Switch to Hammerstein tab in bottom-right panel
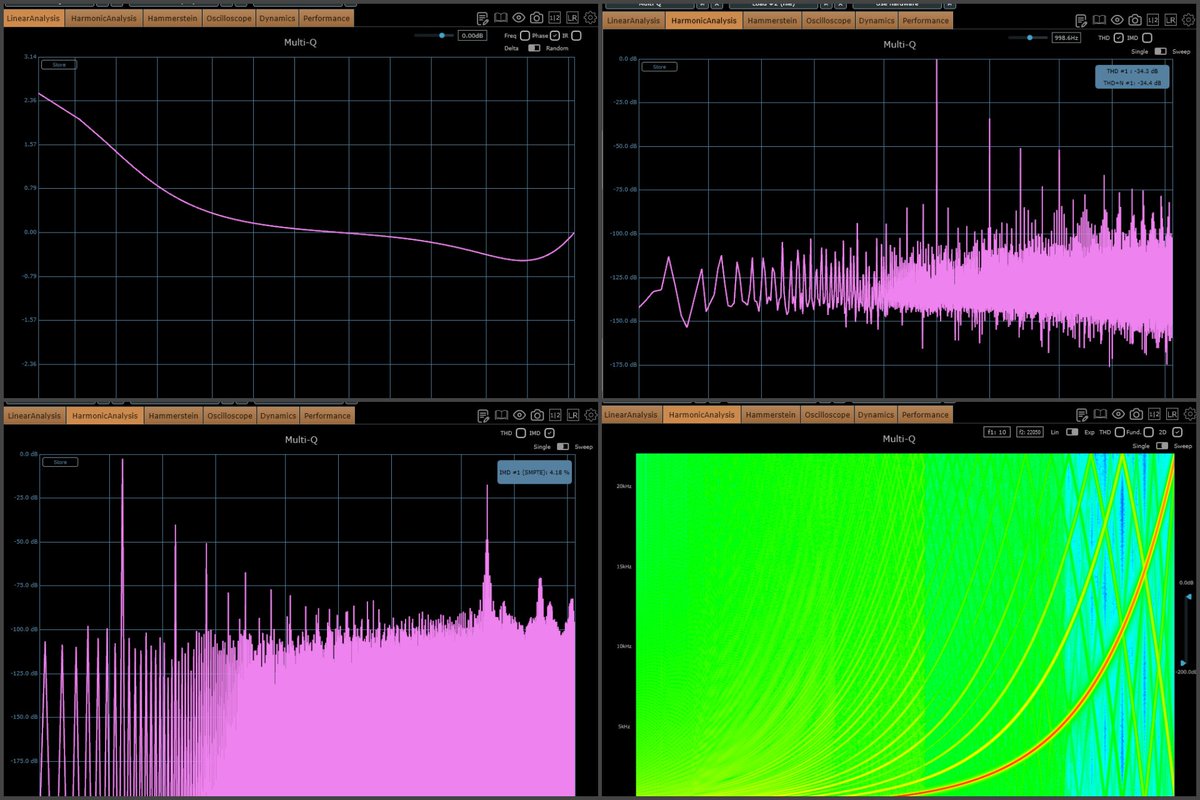The width and height of the screenshot is (1200, 800). tap(771, 414)
